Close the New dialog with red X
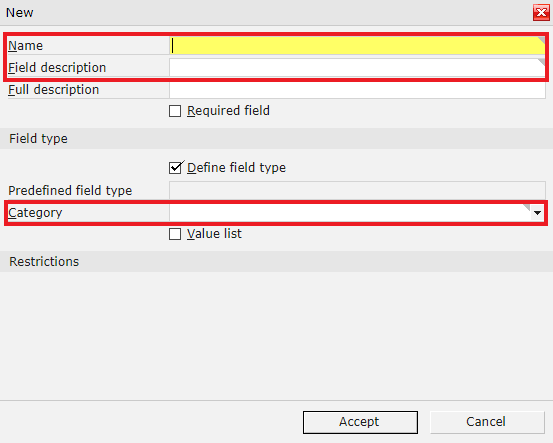 (x=541, y=13)
